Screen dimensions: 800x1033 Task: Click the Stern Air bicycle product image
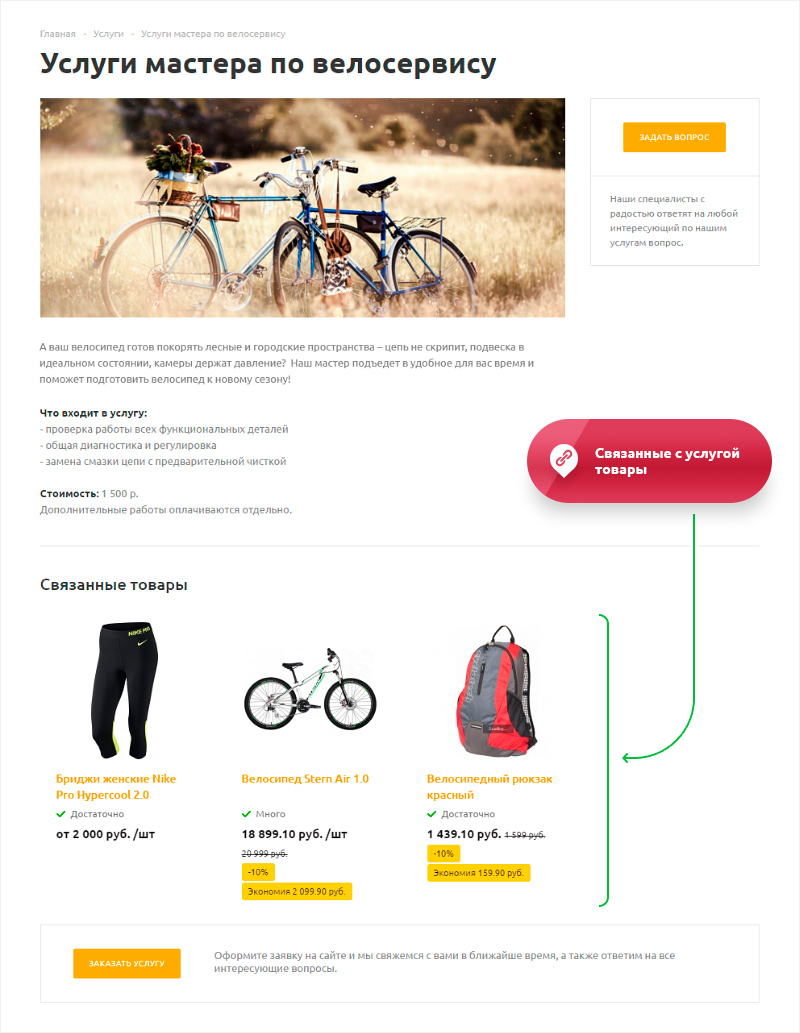[310, 688]
